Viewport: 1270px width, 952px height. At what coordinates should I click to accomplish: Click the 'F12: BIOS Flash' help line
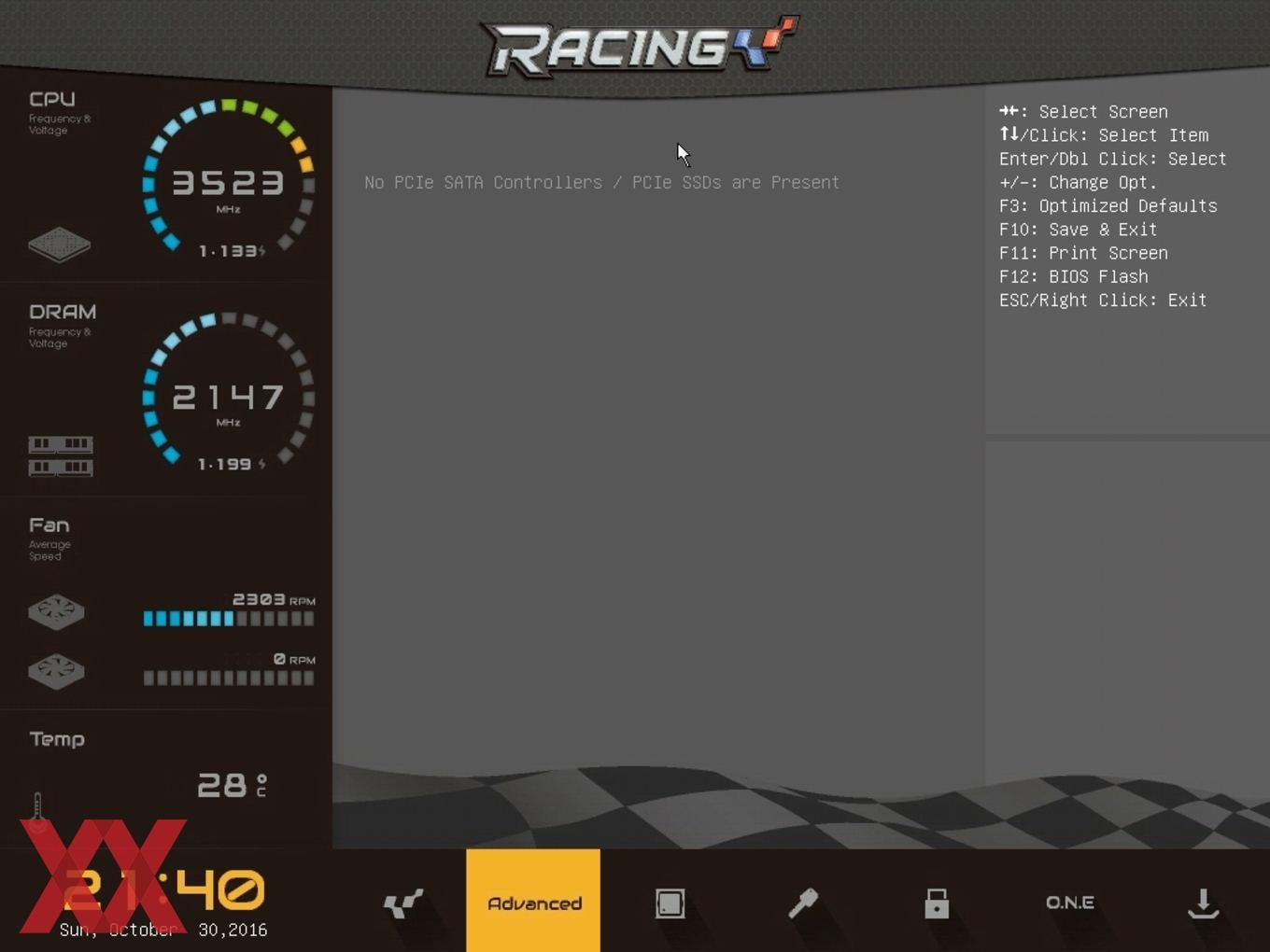tap(1074, 276)
